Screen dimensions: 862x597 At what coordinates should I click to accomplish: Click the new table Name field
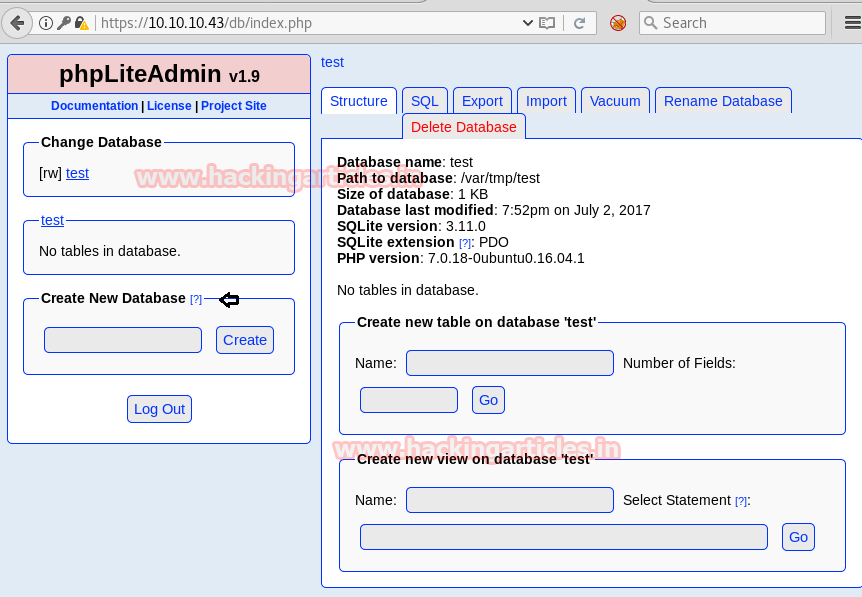tap(510, 363)
